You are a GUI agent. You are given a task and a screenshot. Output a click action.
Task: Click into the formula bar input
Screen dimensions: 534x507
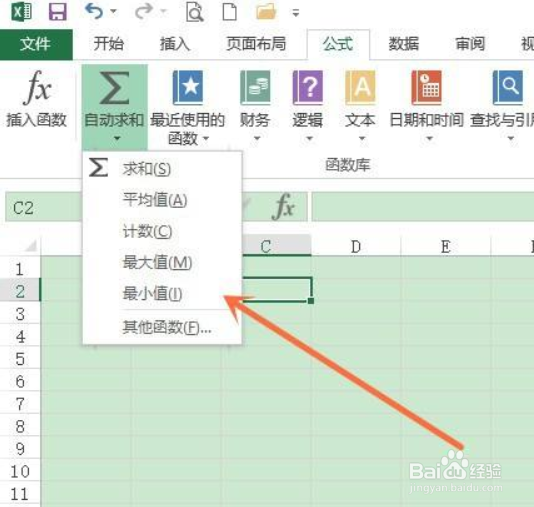click(423, 207)
